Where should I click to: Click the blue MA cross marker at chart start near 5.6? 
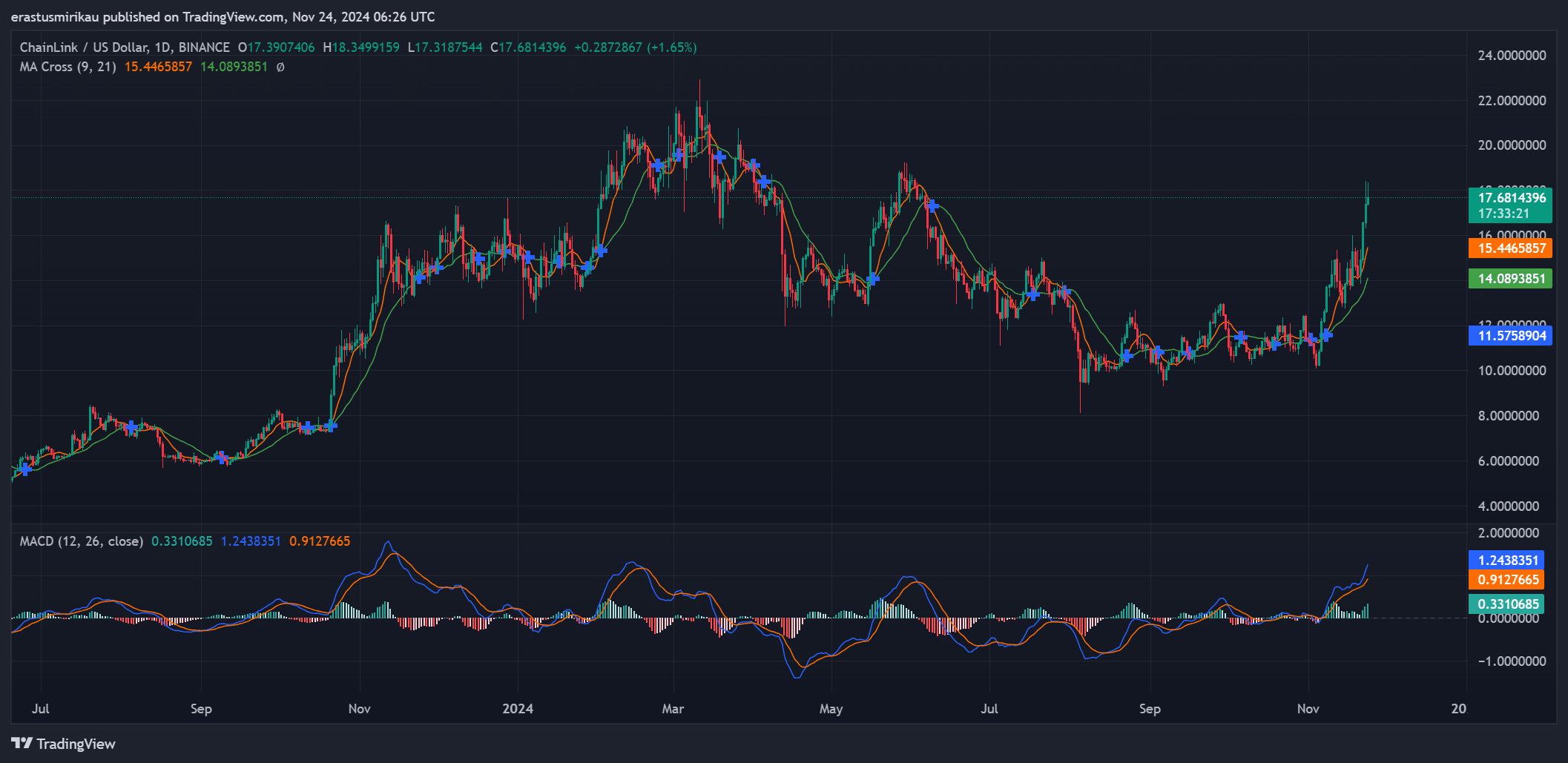(x=26, y=469)
